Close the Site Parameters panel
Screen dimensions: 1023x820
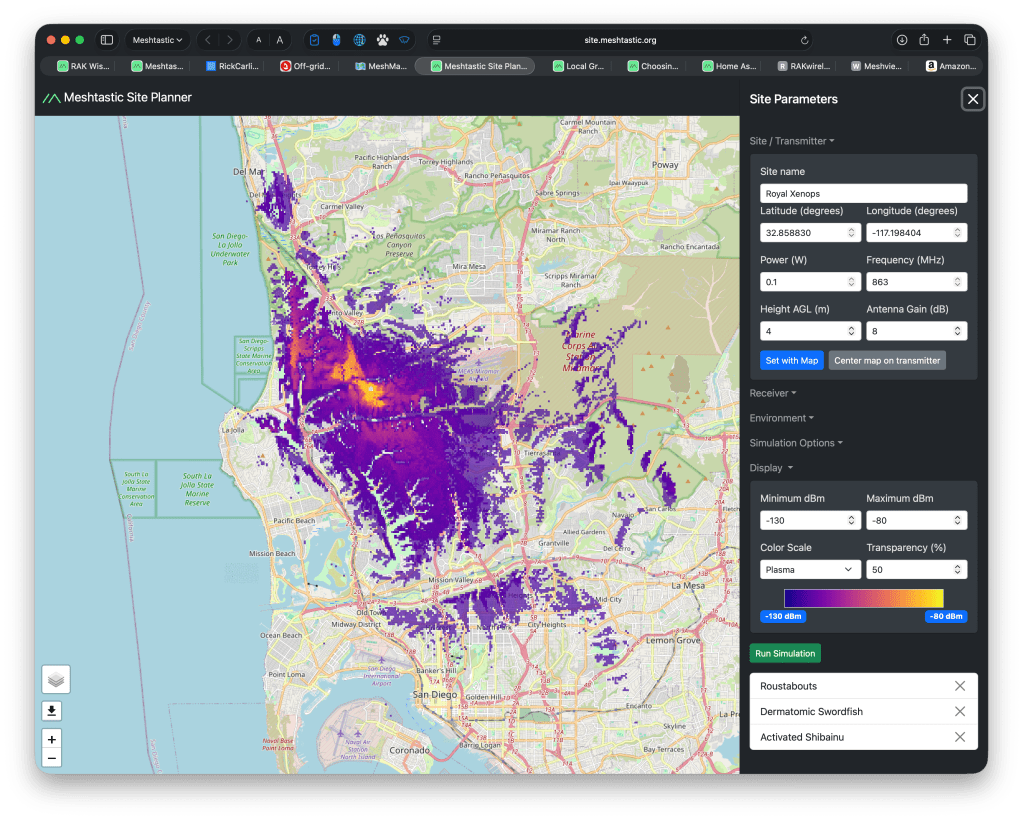point(972,98)
